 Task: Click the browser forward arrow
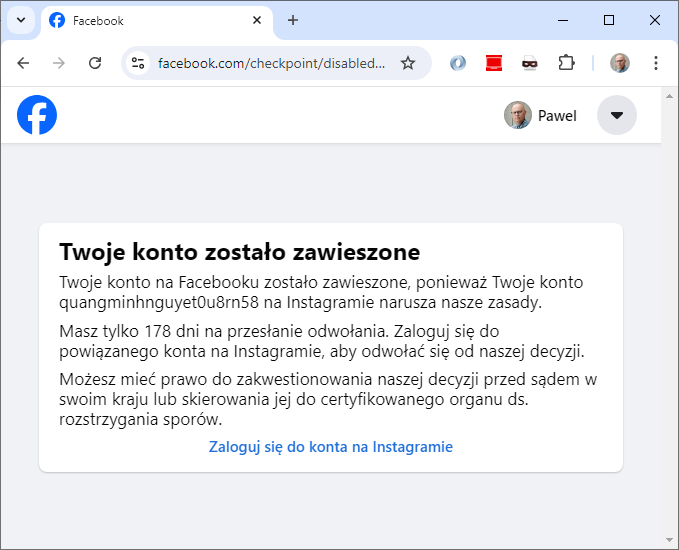(x=59, y=63)
